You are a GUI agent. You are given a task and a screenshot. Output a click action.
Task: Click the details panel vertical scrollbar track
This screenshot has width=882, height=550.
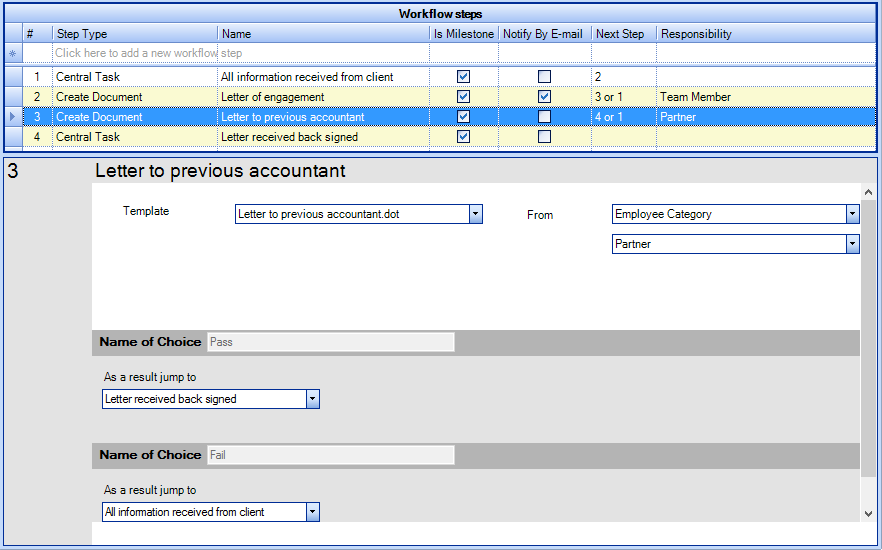868,353
